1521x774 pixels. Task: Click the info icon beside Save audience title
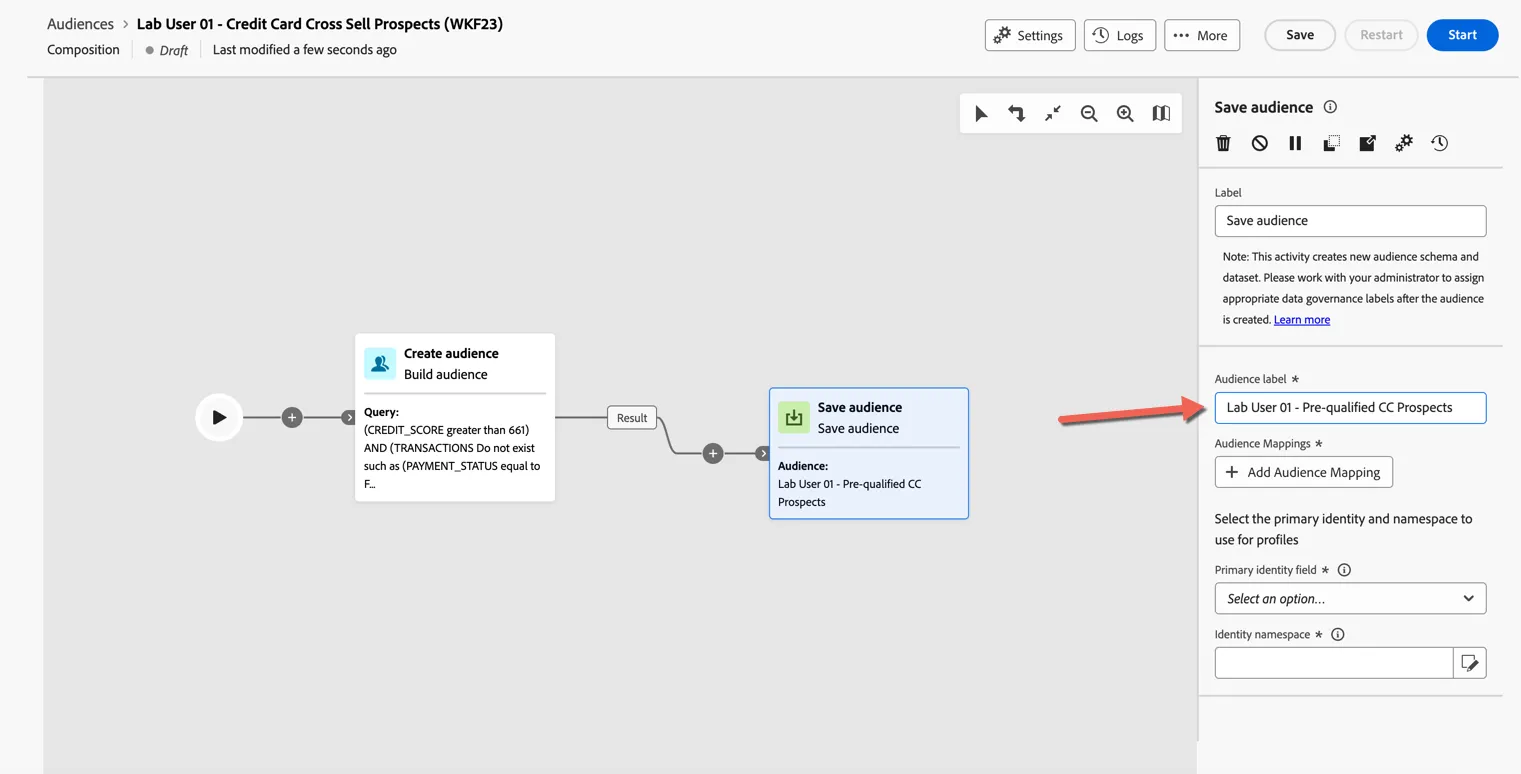point(1330,107)
